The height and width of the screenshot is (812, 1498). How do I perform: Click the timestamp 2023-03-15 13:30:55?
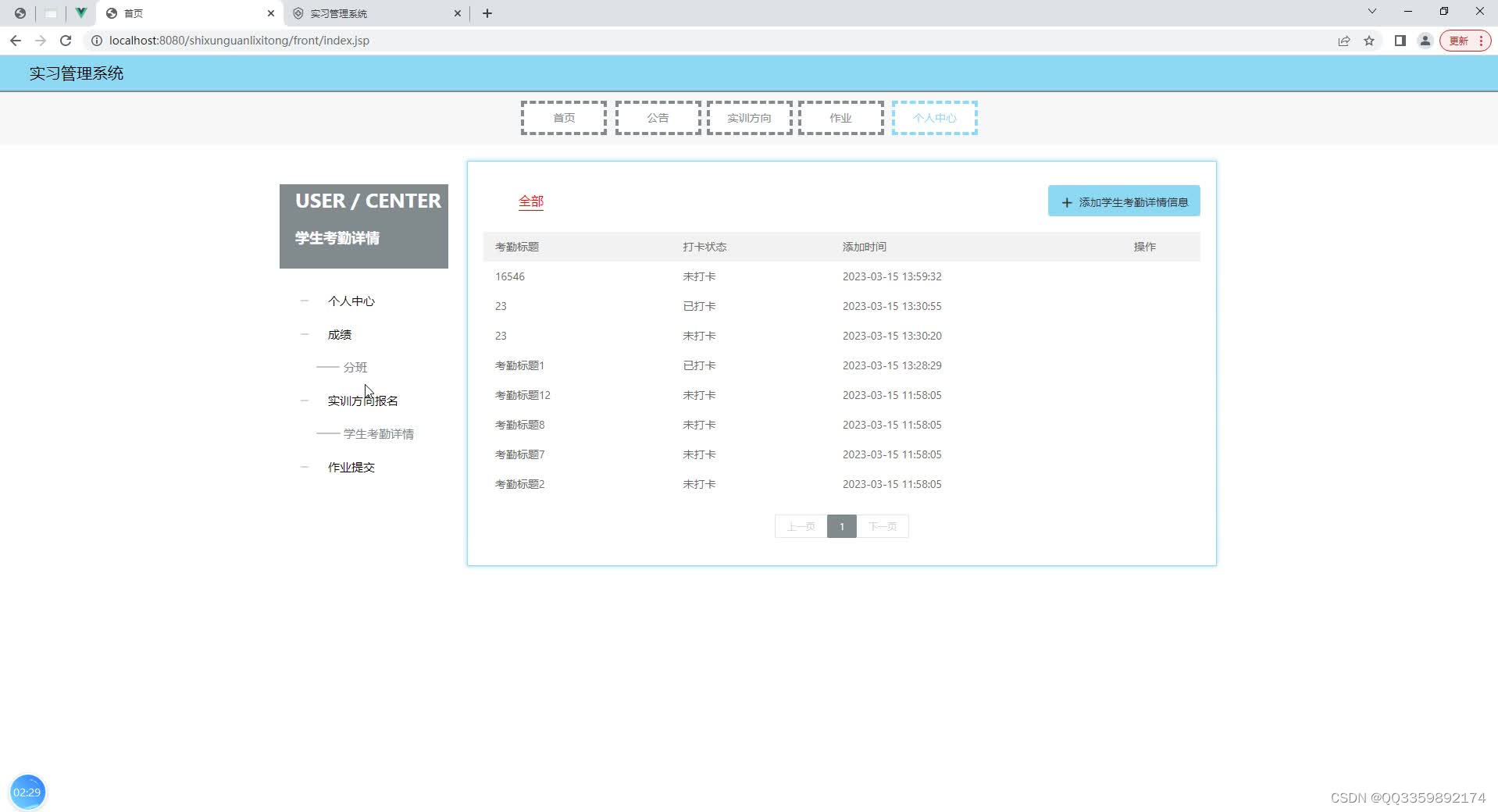tap(892, 306)
